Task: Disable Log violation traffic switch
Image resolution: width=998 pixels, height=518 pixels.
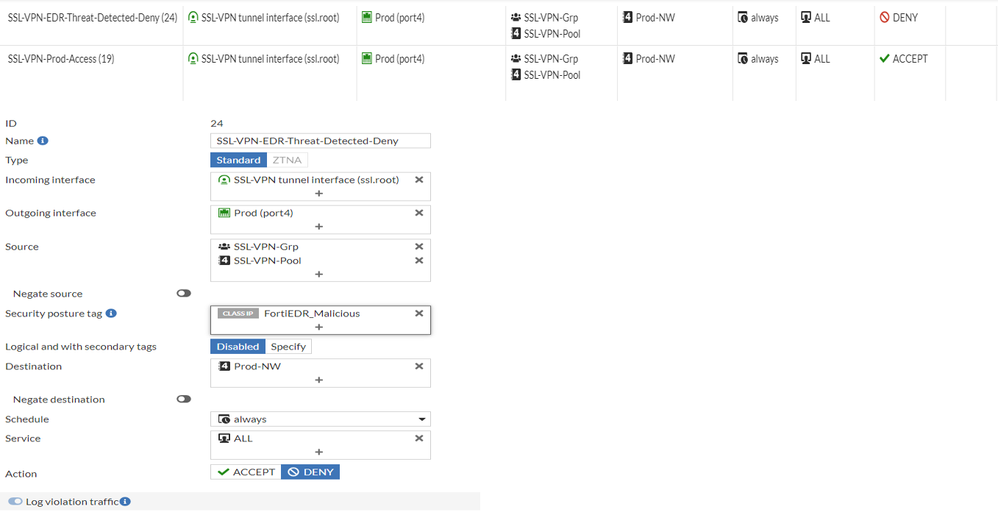Action: [x=15, y=502]
